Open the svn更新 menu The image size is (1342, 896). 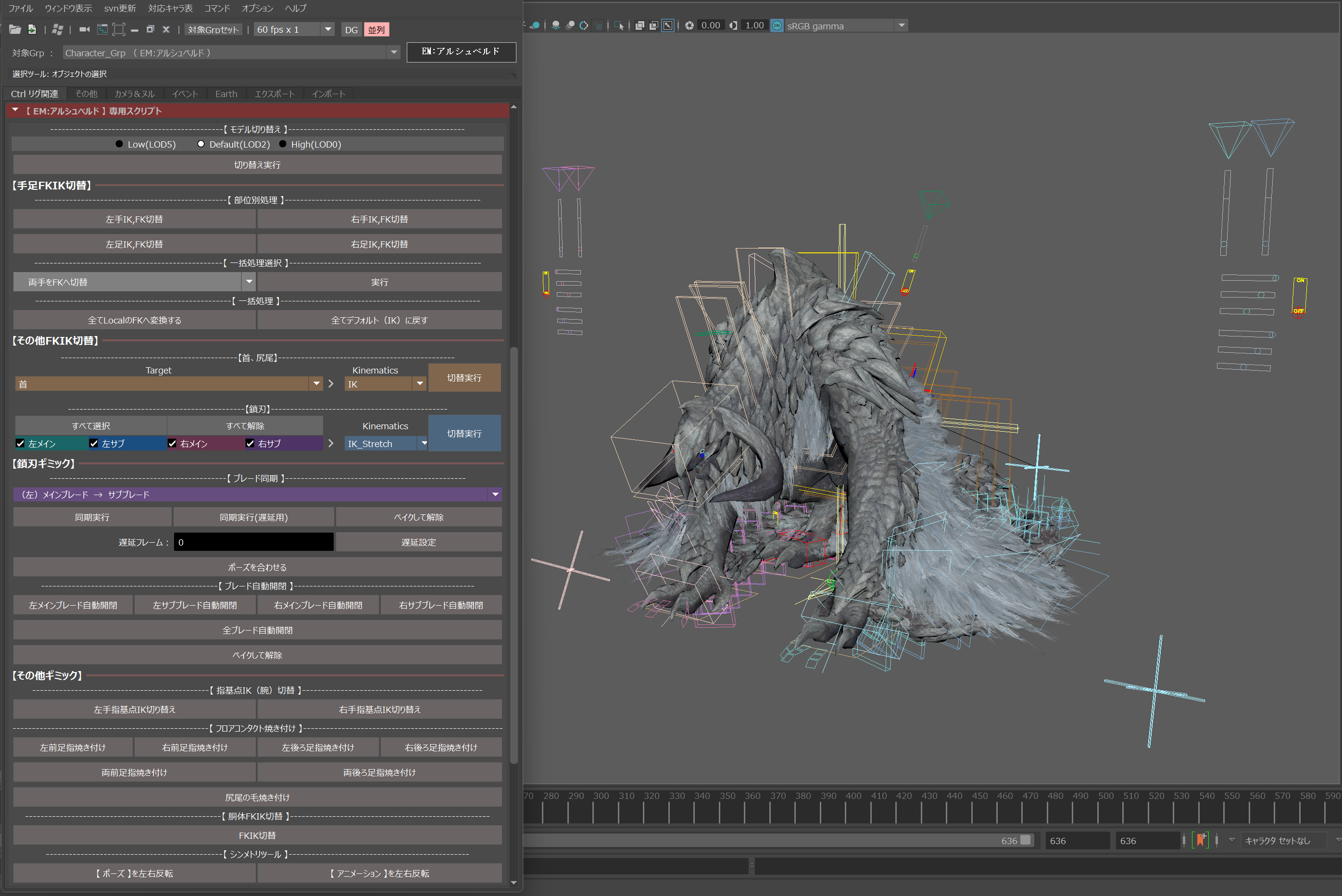pyautogui.click(x=119, y=8)
